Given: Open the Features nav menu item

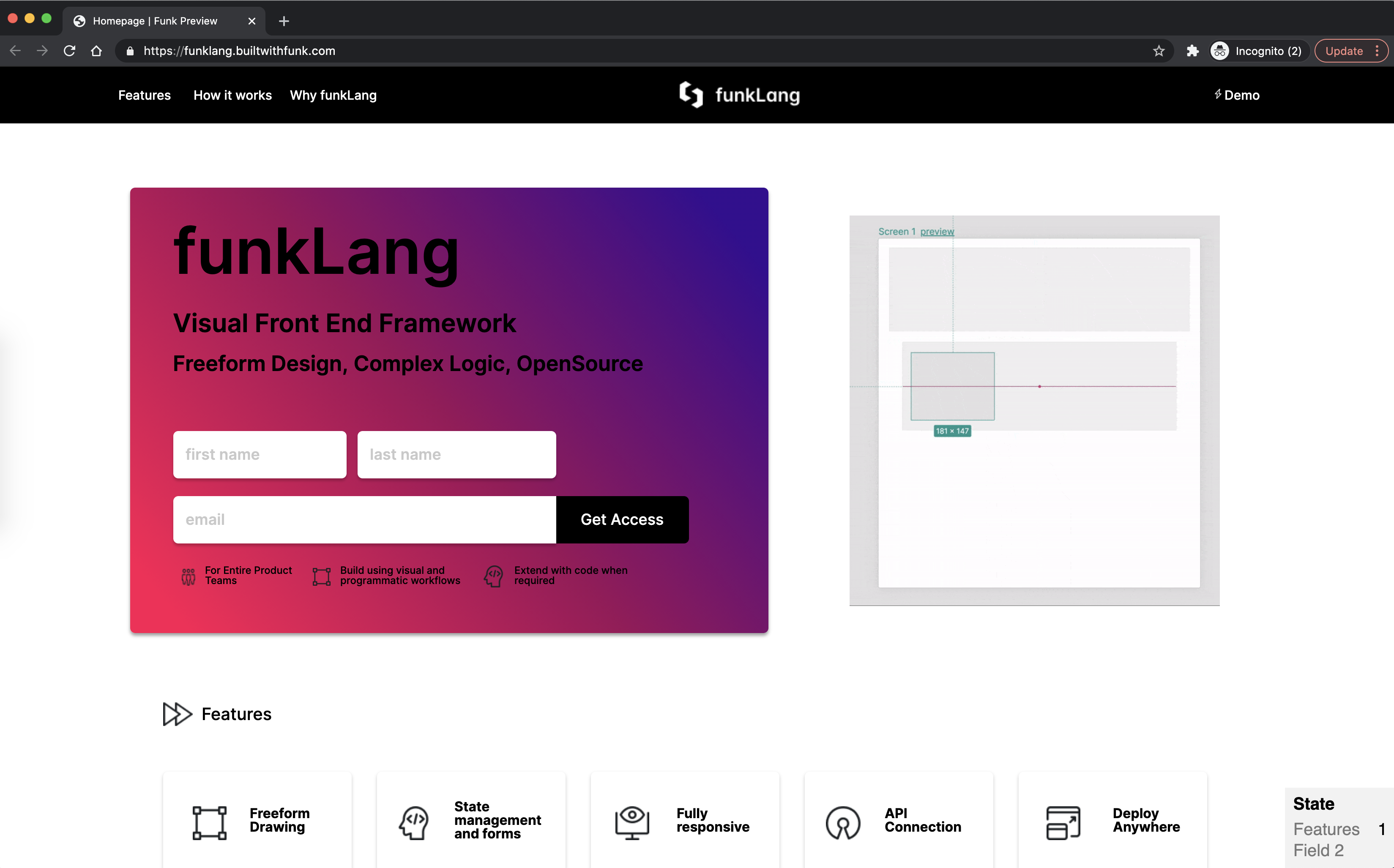Looking at the screenshot, I should (x=144, y=96).
